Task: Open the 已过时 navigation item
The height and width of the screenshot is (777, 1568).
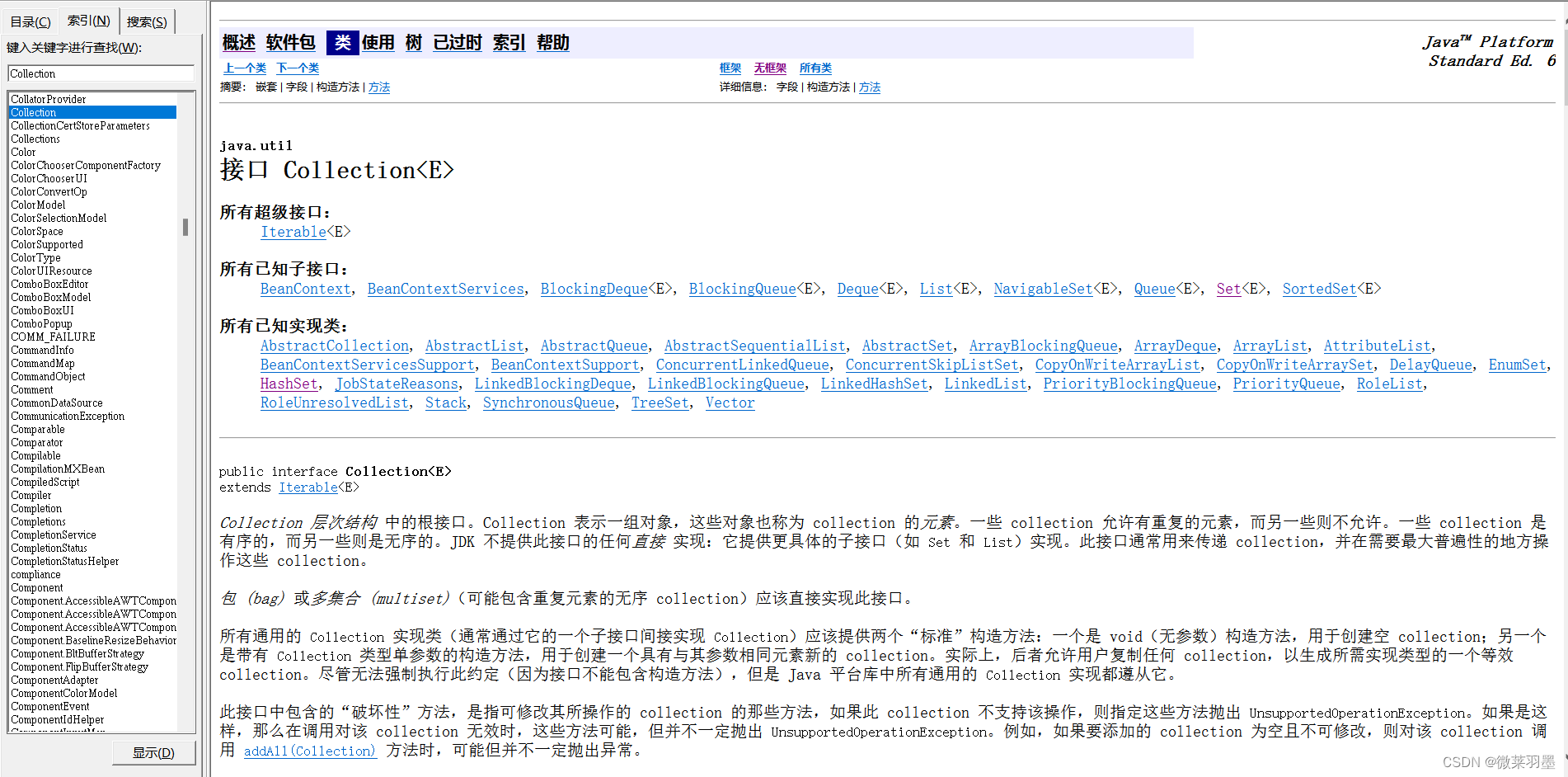Action: click(458, 43)
